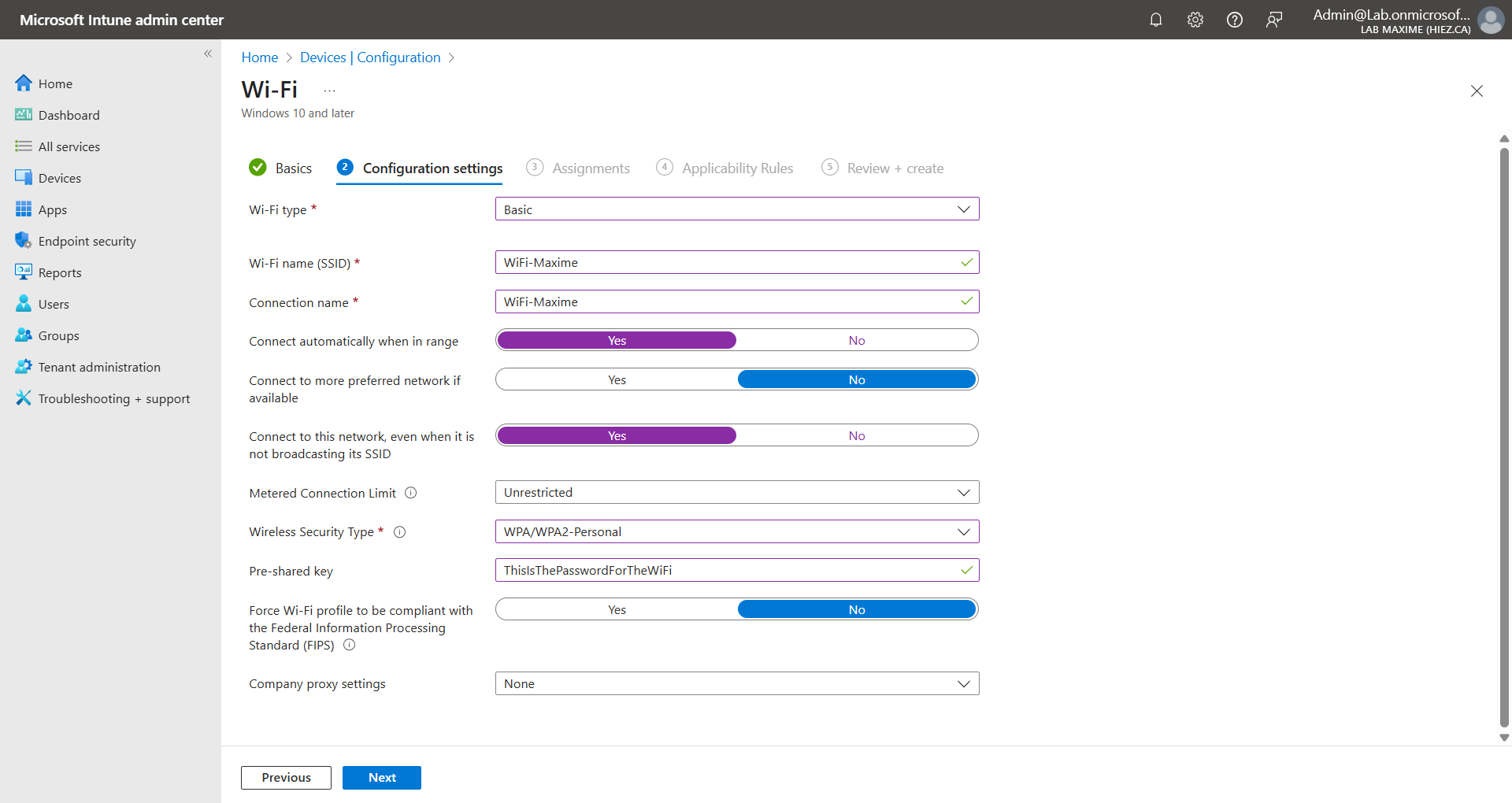Click the help question mark icon
This screenshot has height=803, width=1512.
coord(1234,20)
